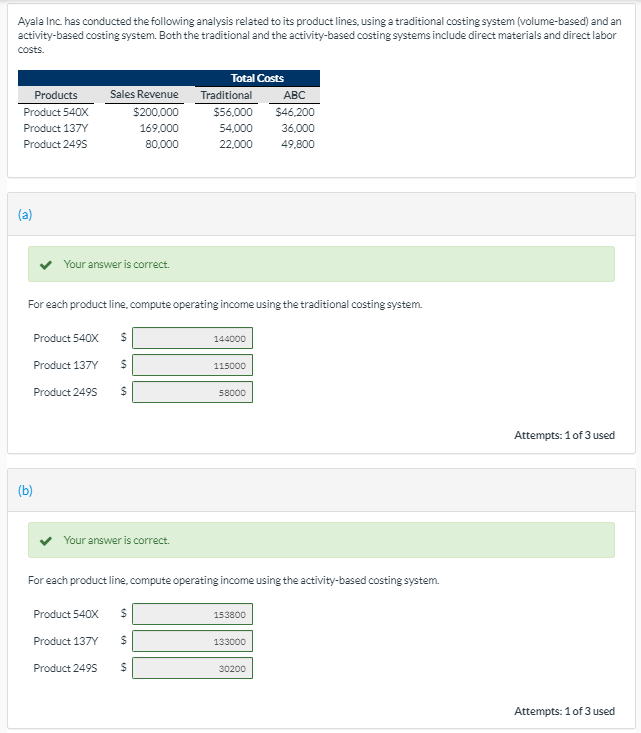The height and width of the screenshot is (733, 641).
Task: Click the green checkmark icon in part (b)
Action: click(45, 541)
